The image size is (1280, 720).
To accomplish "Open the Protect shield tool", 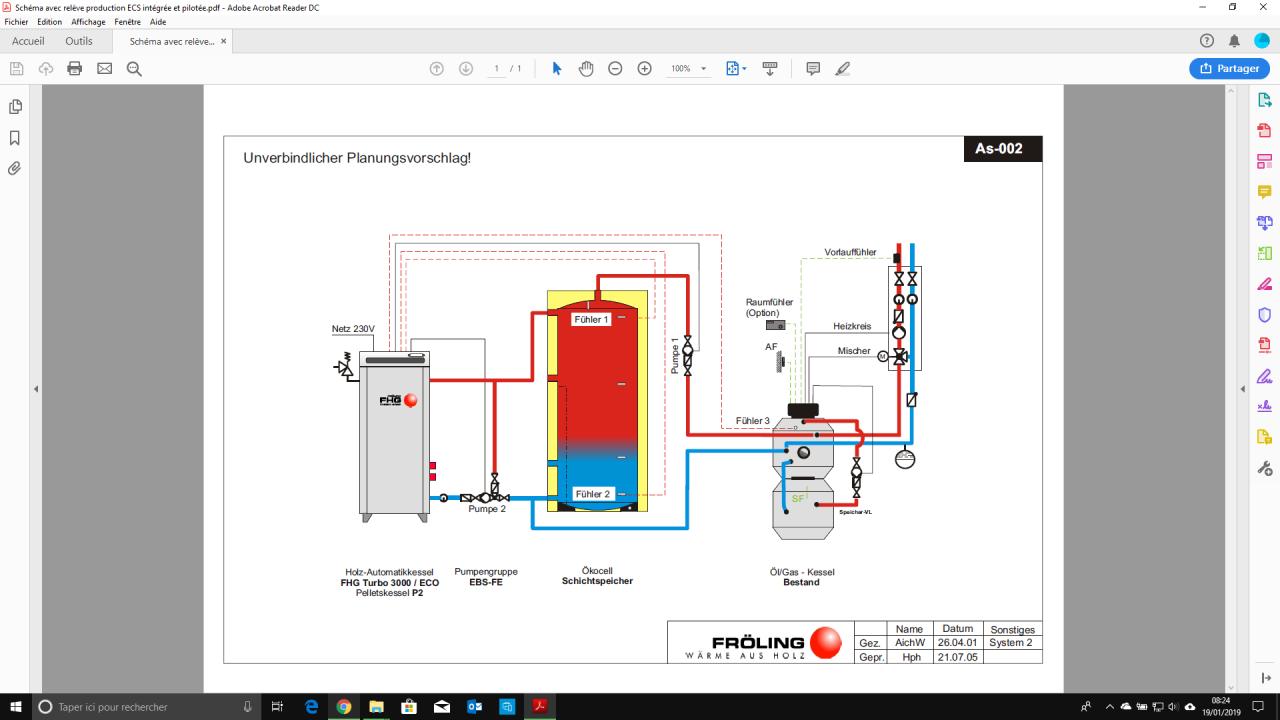I will click(x=1264, y=315).
